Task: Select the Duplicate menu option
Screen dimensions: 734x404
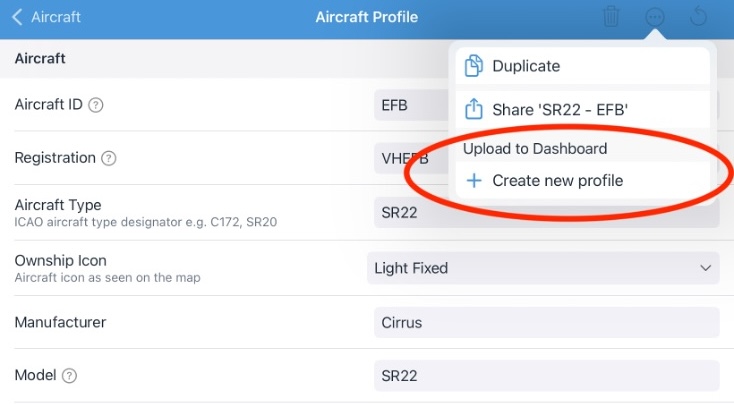Action: tap(526, 66)
